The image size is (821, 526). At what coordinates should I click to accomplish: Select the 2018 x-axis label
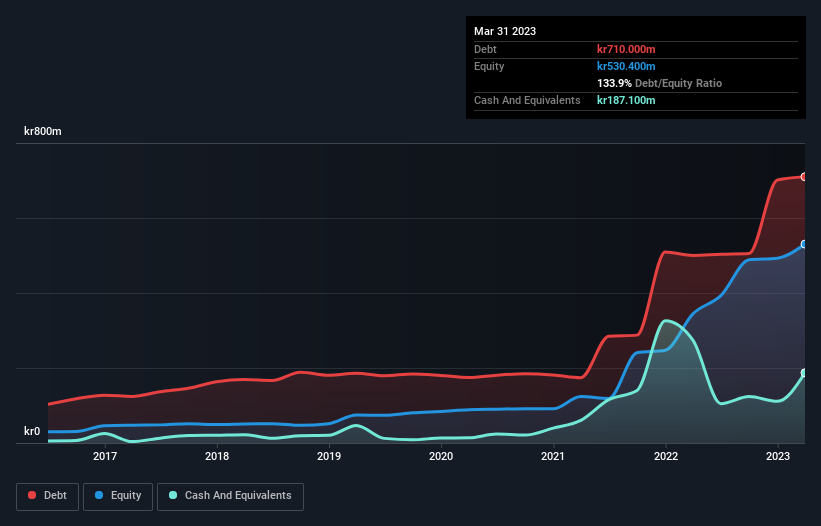coord(217,456)
